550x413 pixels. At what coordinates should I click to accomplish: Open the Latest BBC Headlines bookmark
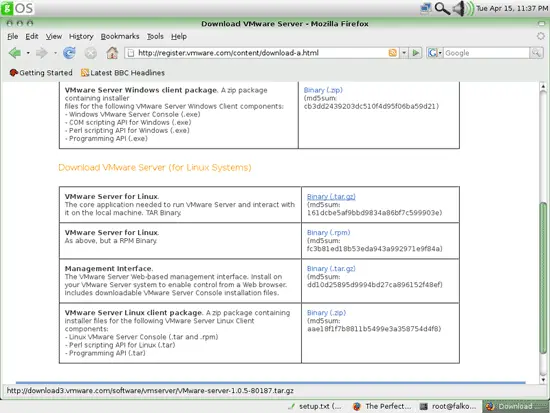tap(123, 73)
